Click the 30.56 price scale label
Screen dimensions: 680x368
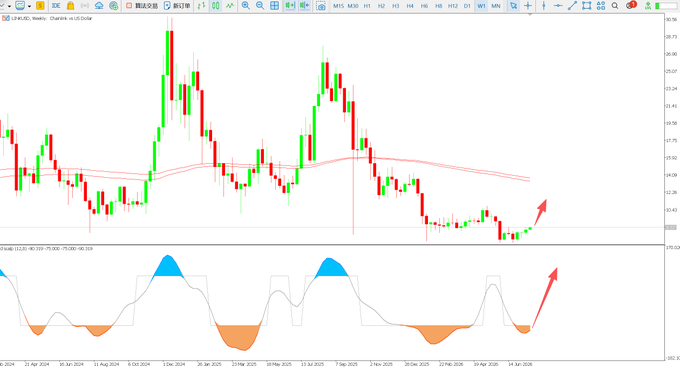point(671,20)
